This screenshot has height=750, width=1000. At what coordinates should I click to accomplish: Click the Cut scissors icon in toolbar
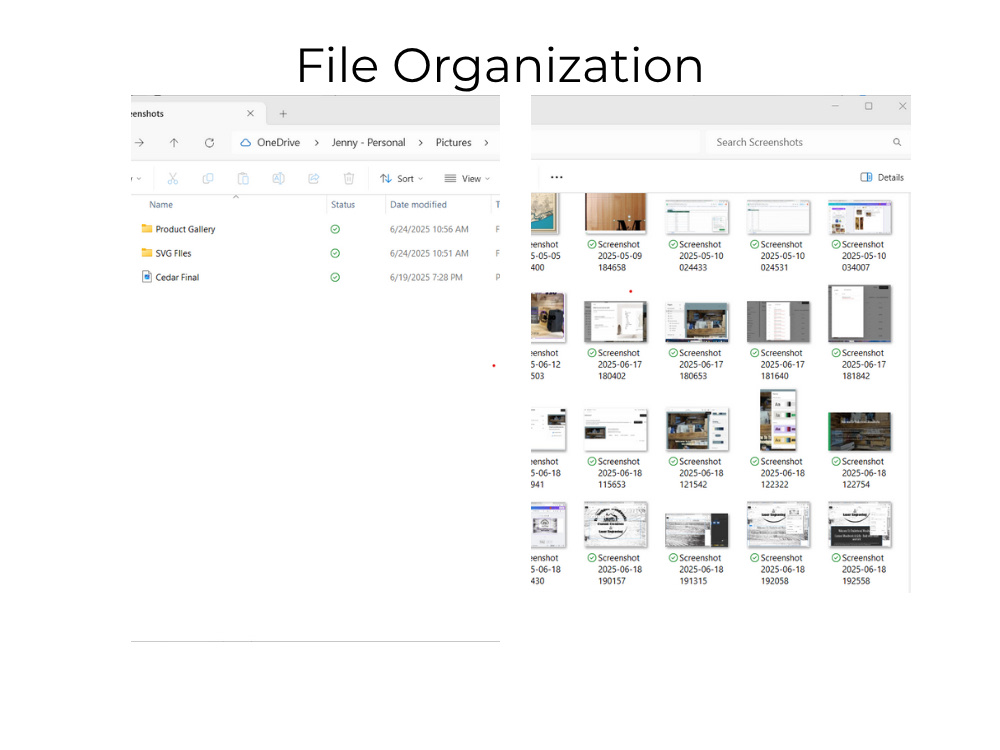[x=173, y=179]
